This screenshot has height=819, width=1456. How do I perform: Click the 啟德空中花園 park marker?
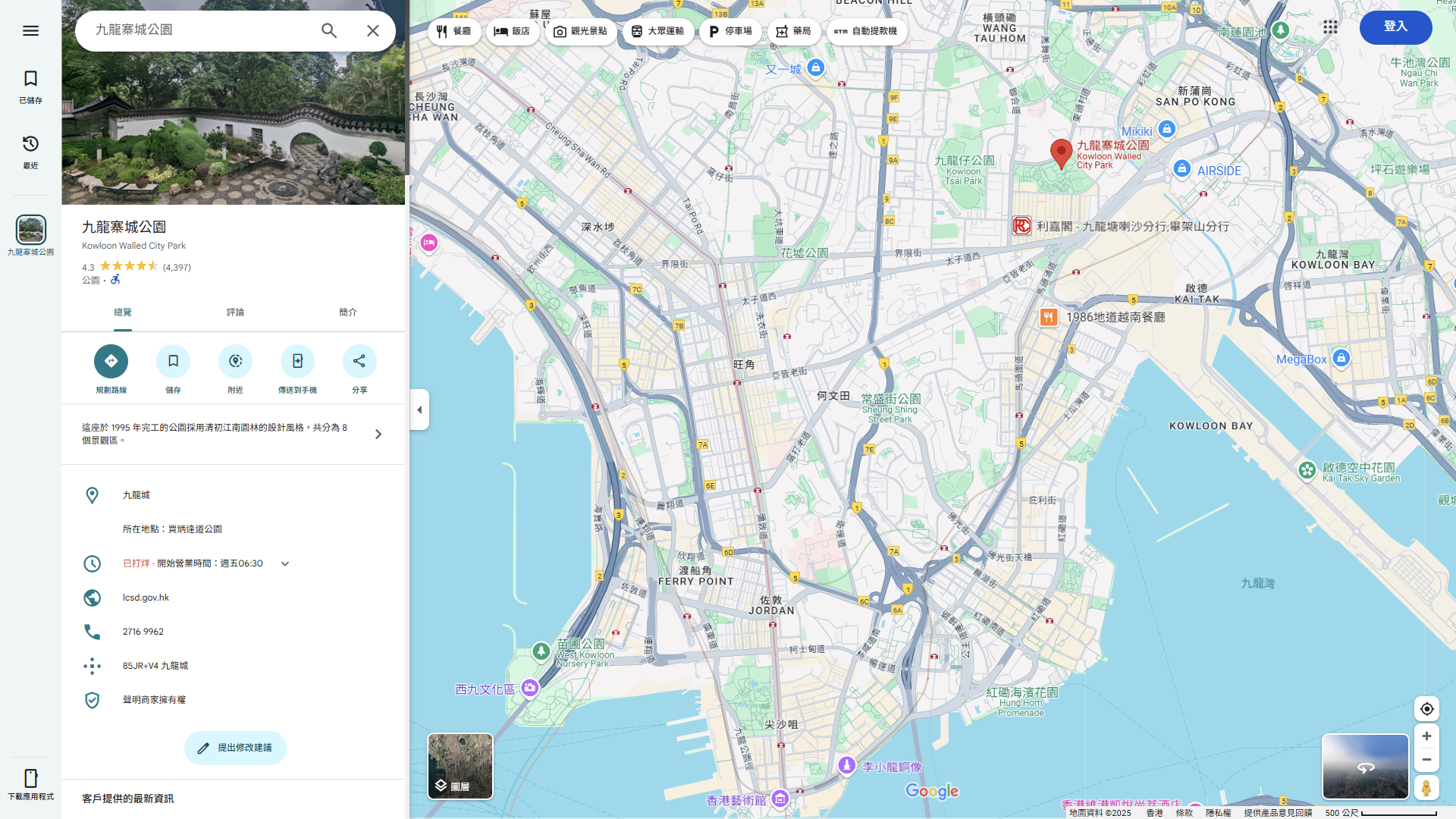tap(1307, 470)
